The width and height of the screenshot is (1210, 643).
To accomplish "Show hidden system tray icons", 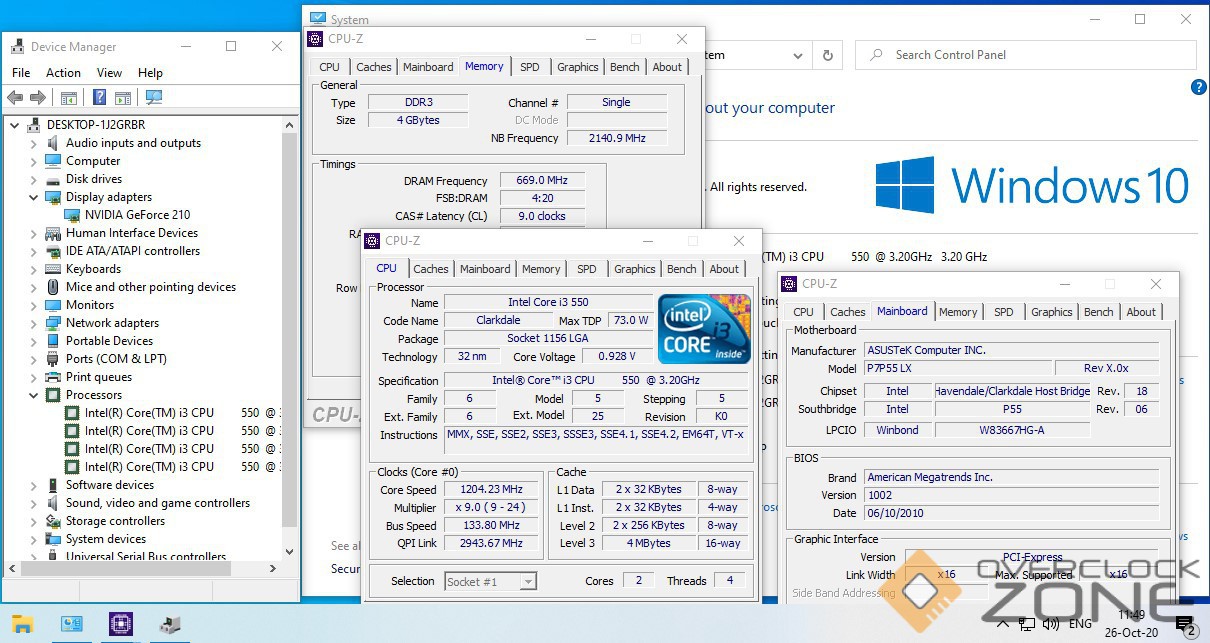I will [x=1002, y=625].
